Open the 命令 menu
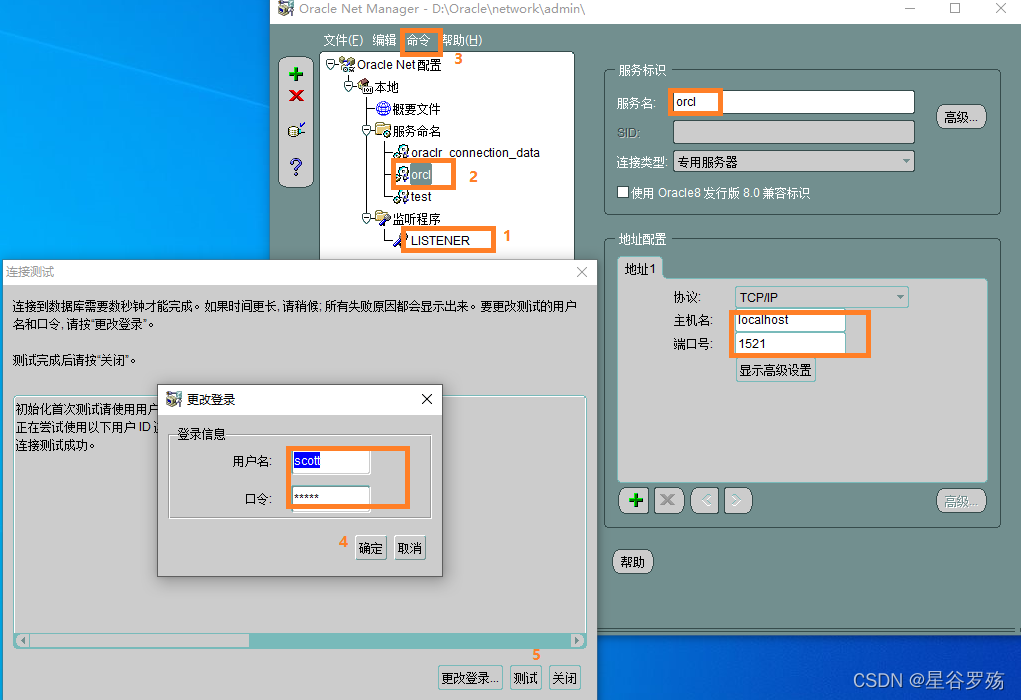This screenshot has width=1021, height=700. (x=418, y=40)
